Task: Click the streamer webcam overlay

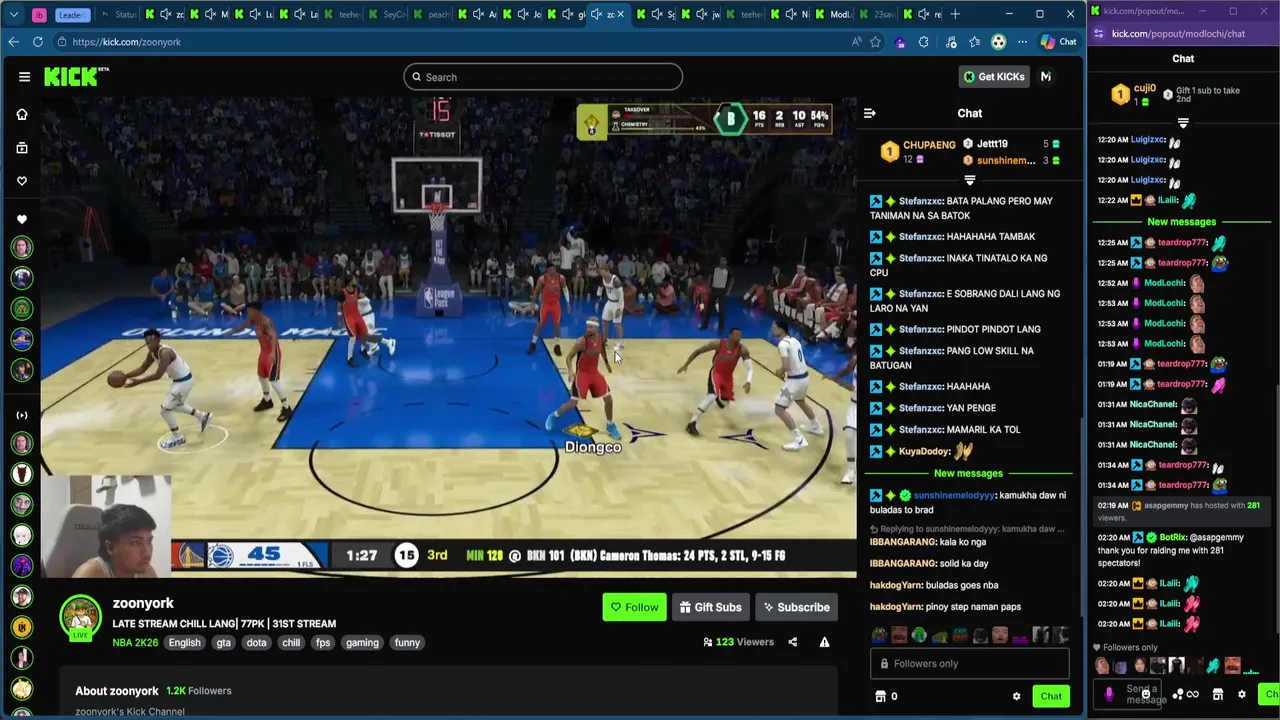Action: click(x=106, y=526)
